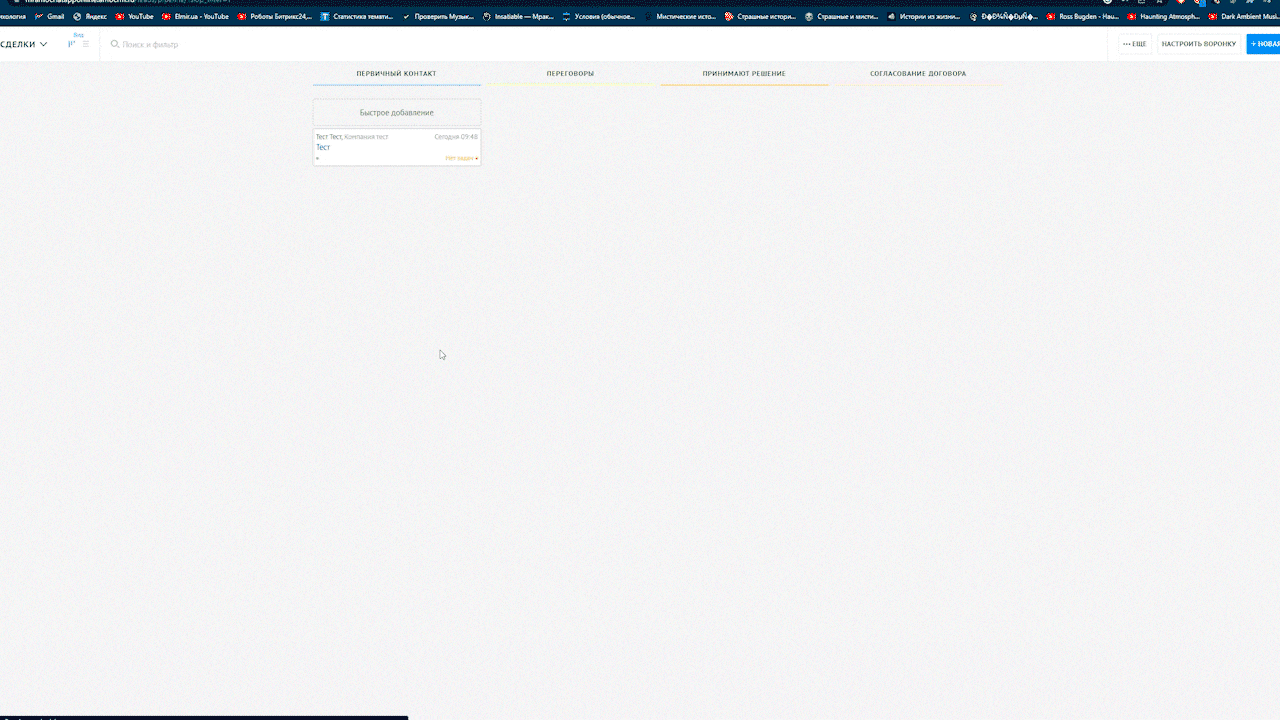Open Статистика темати... bookmark
The image size is (1280, 720).
pos(356,16)
